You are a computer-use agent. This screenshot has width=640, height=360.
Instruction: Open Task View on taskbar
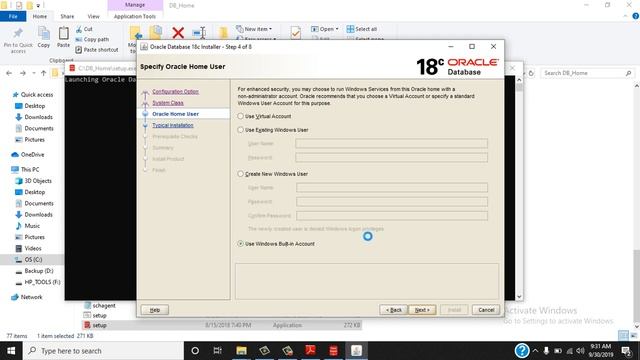coord(218,351)
